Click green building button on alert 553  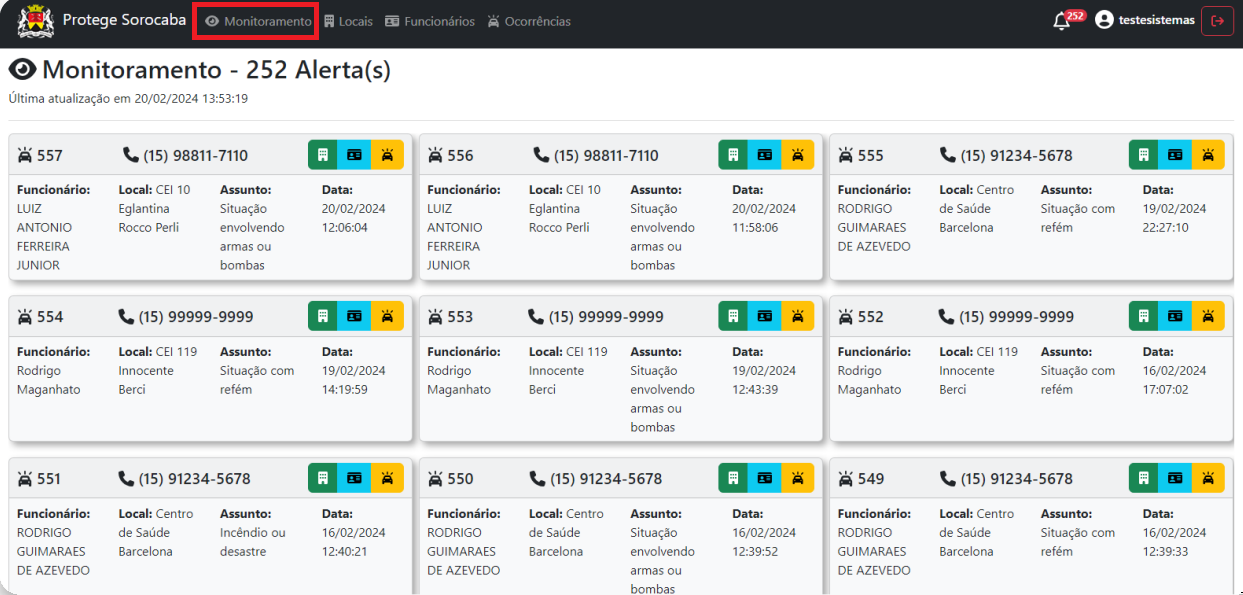733,316
